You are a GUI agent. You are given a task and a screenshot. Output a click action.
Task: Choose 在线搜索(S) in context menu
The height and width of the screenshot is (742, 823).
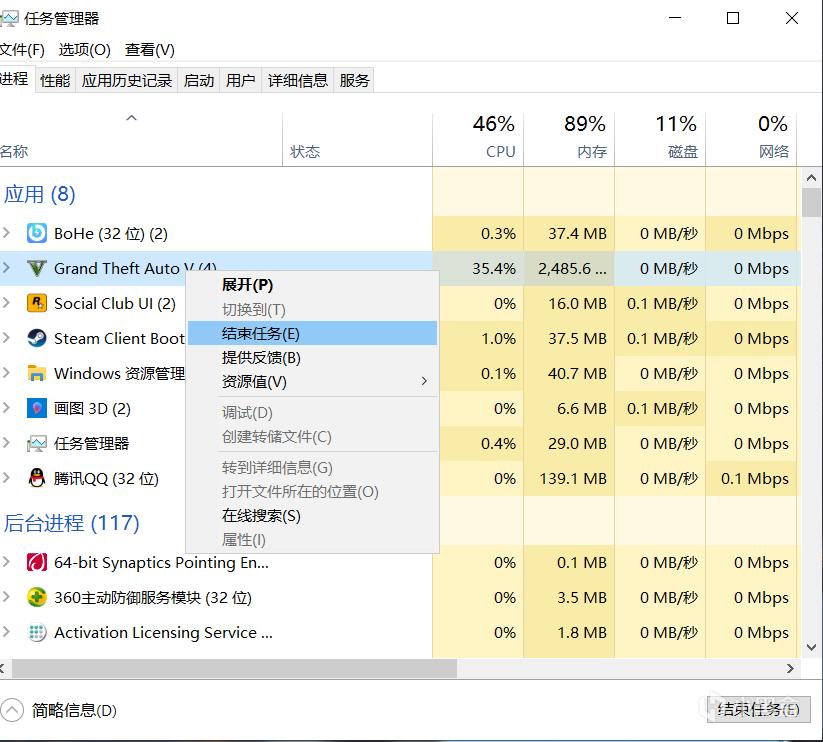coord(312,516)
